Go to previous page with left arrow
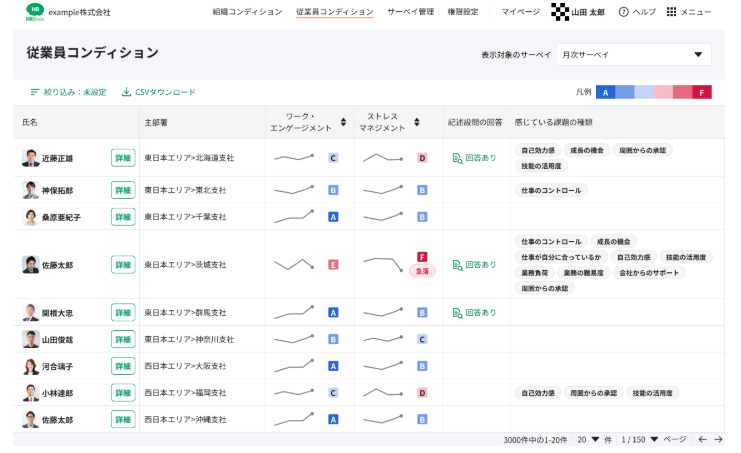Viewport: 741px width, 453px height. point(703,440)
